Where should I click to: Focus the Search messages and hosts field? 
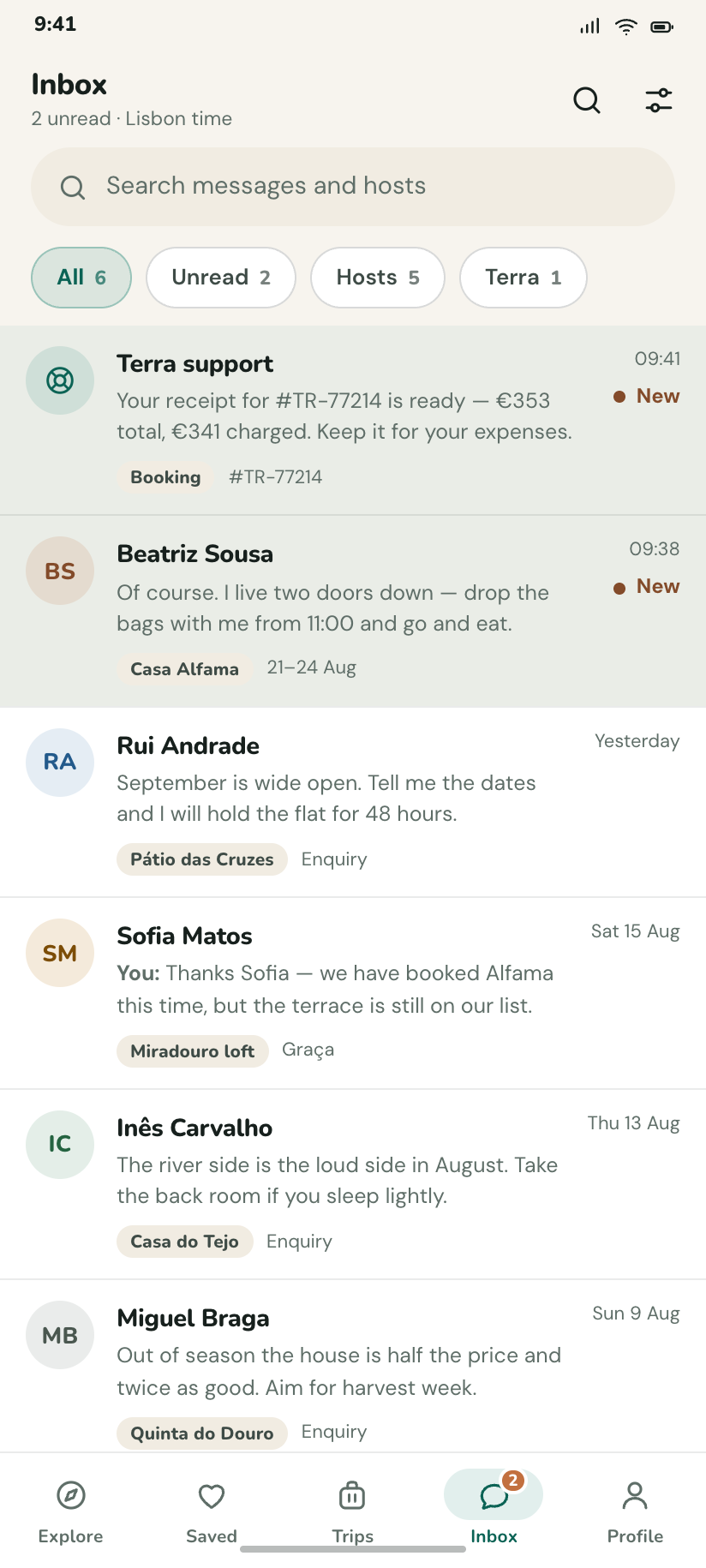click(353, 187)
